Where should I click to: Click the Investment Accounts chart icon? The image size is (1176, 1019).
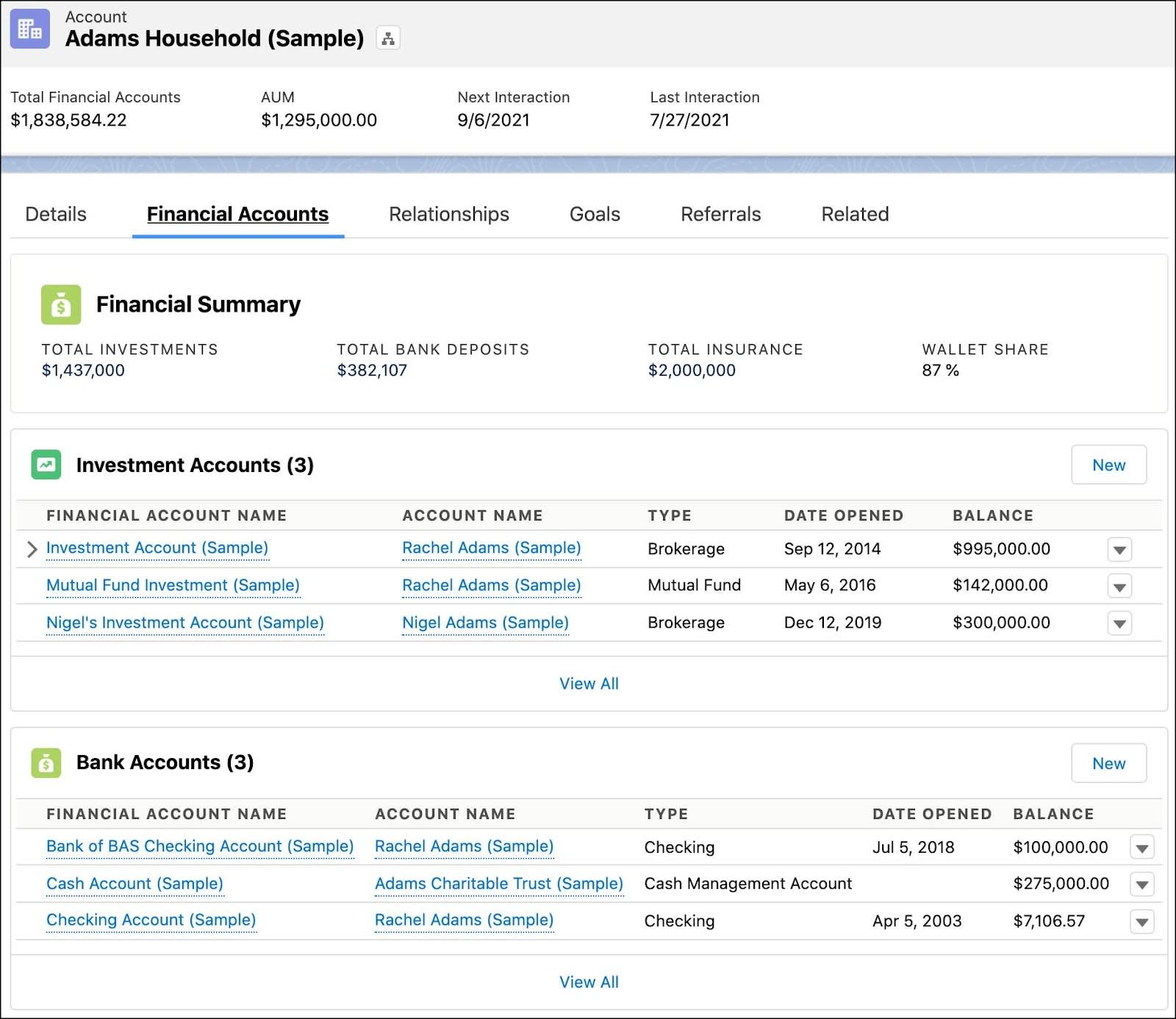[x=44, y=465]
